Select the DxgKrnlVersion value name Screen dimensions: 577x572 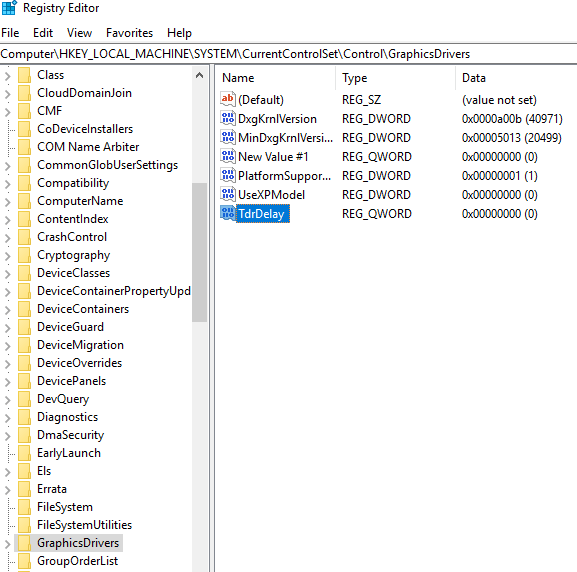pos(277,119)
